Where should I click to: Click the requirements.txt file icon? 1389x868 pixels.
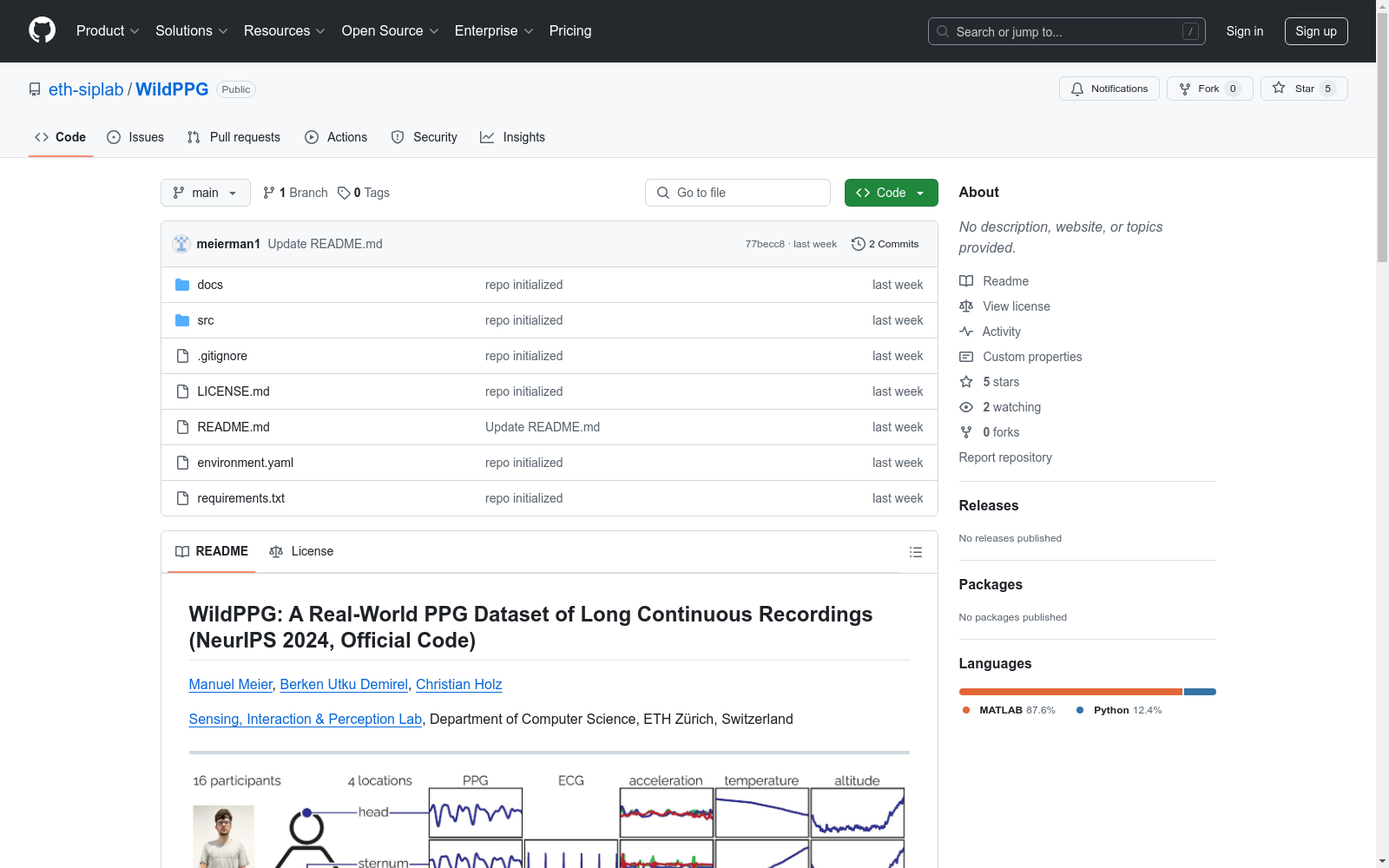(x=182, y=498)
